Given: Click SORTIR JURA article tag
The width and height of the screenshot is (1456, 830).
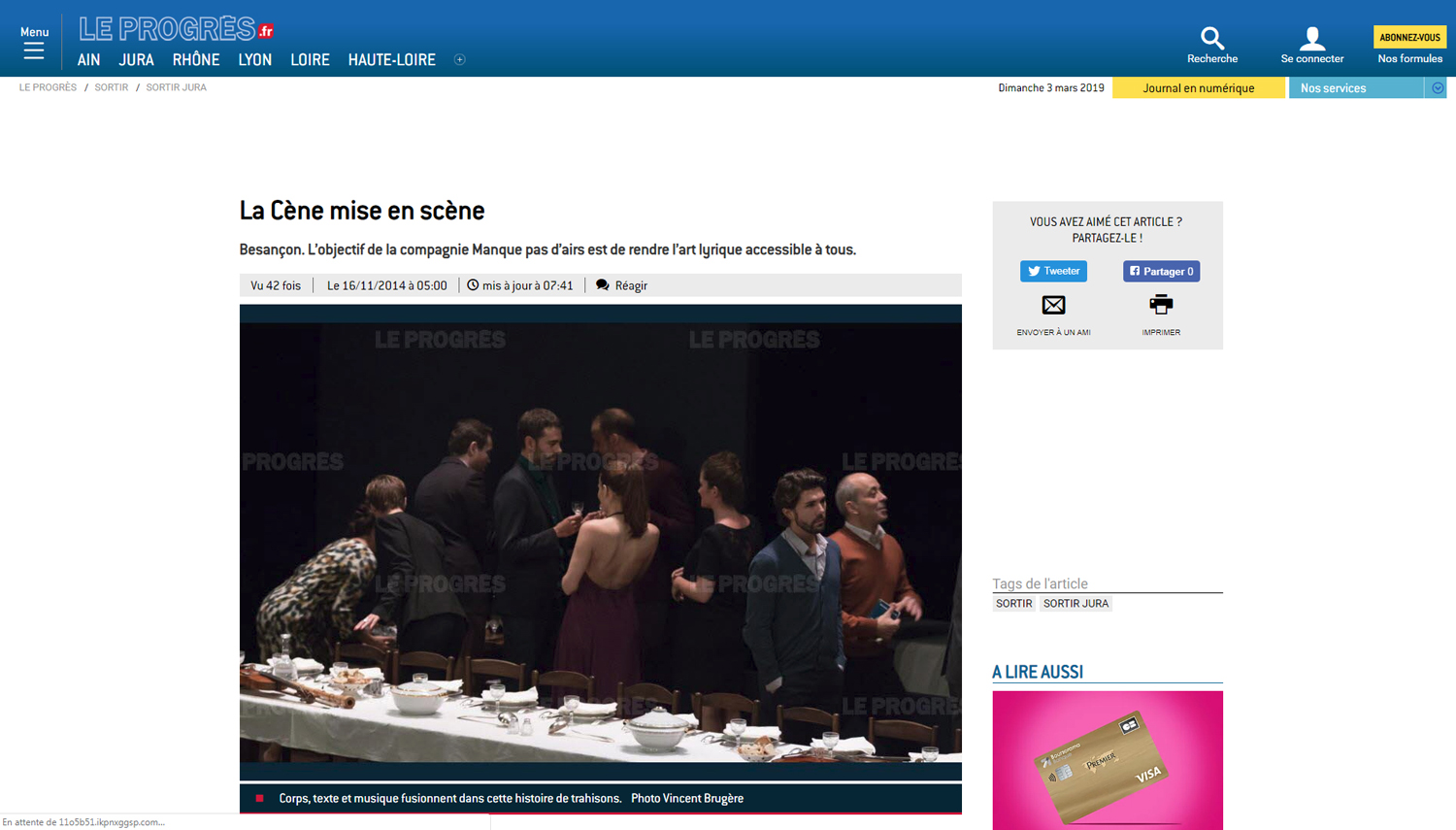Looking at the screenshot, I should [1075, 604].
